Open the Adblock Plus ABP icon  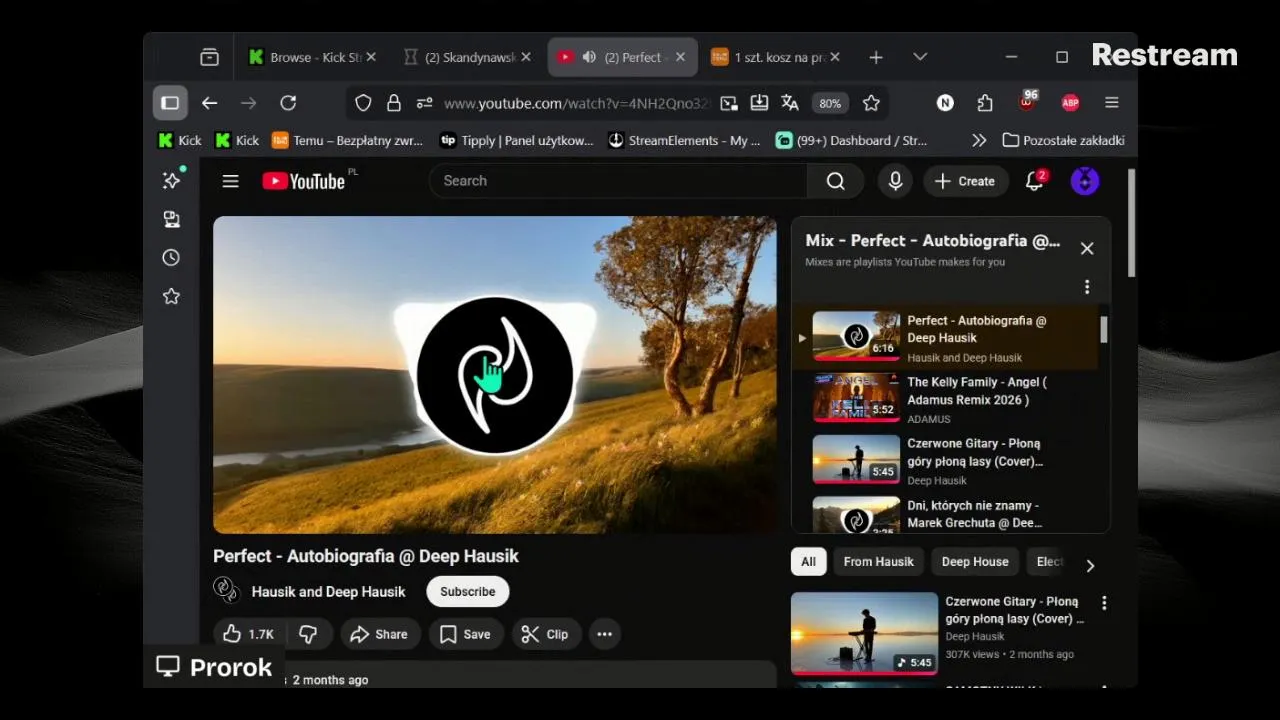point(1070,103)
